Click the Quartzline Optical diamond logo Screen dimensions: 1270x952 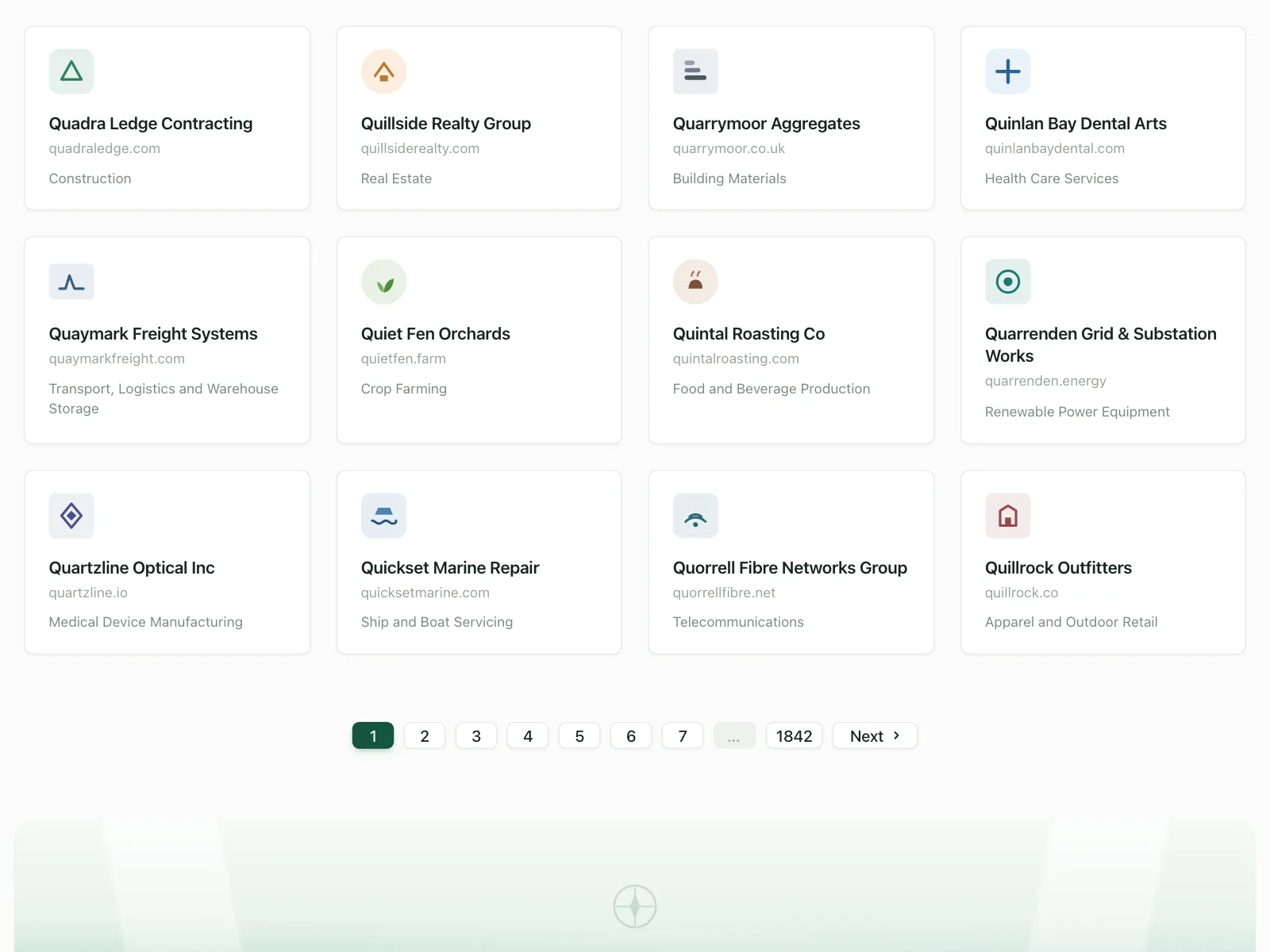tap(71, 516)
